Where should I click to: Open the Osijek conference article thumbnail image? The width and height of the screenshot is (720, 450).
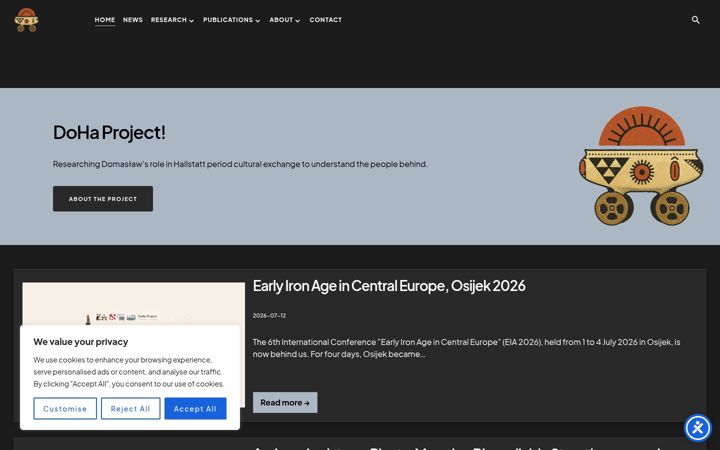tap(133, 304)
